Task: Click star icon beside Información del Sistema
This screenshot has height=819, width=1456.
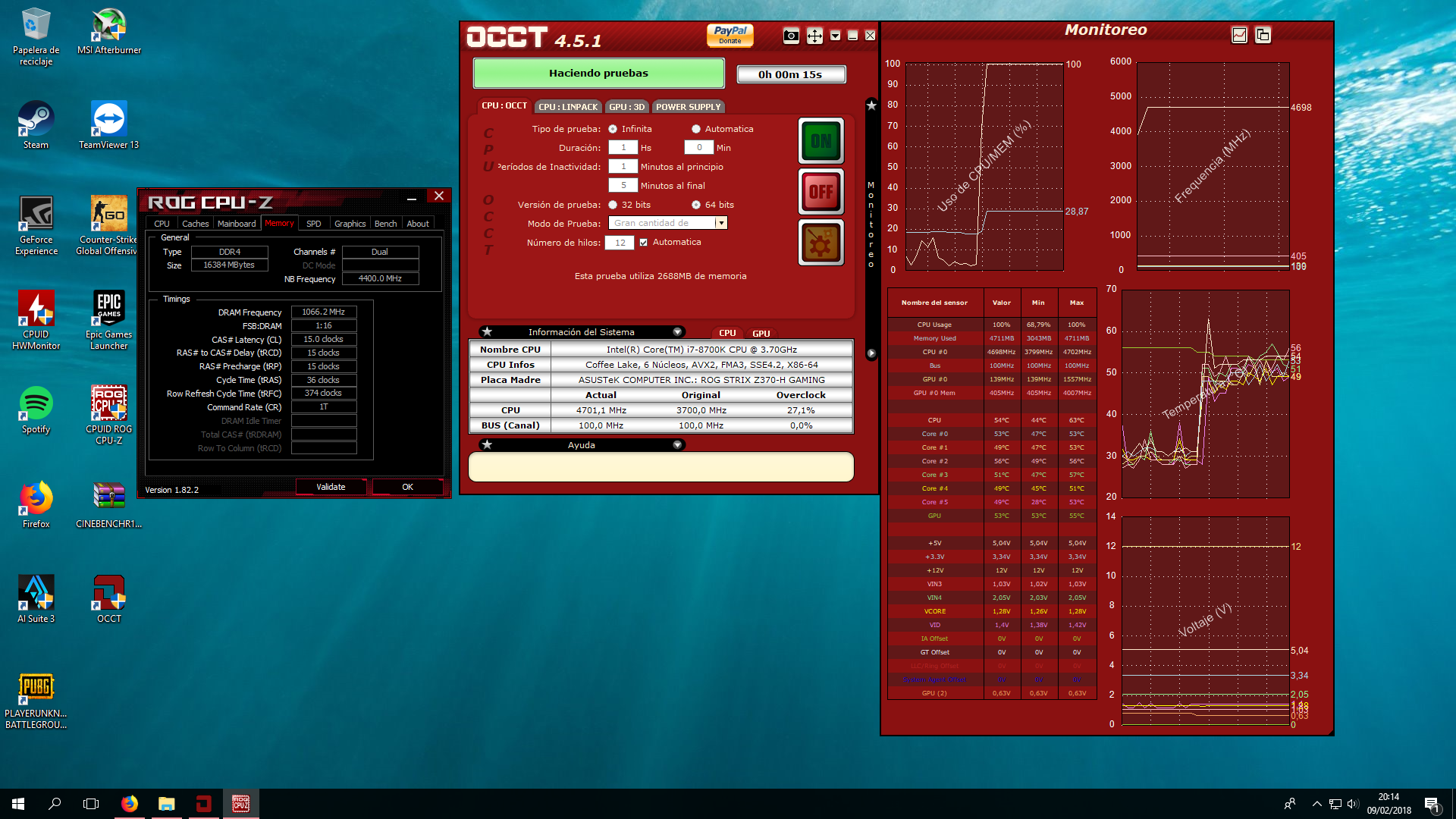Action: tap(488, 332)
